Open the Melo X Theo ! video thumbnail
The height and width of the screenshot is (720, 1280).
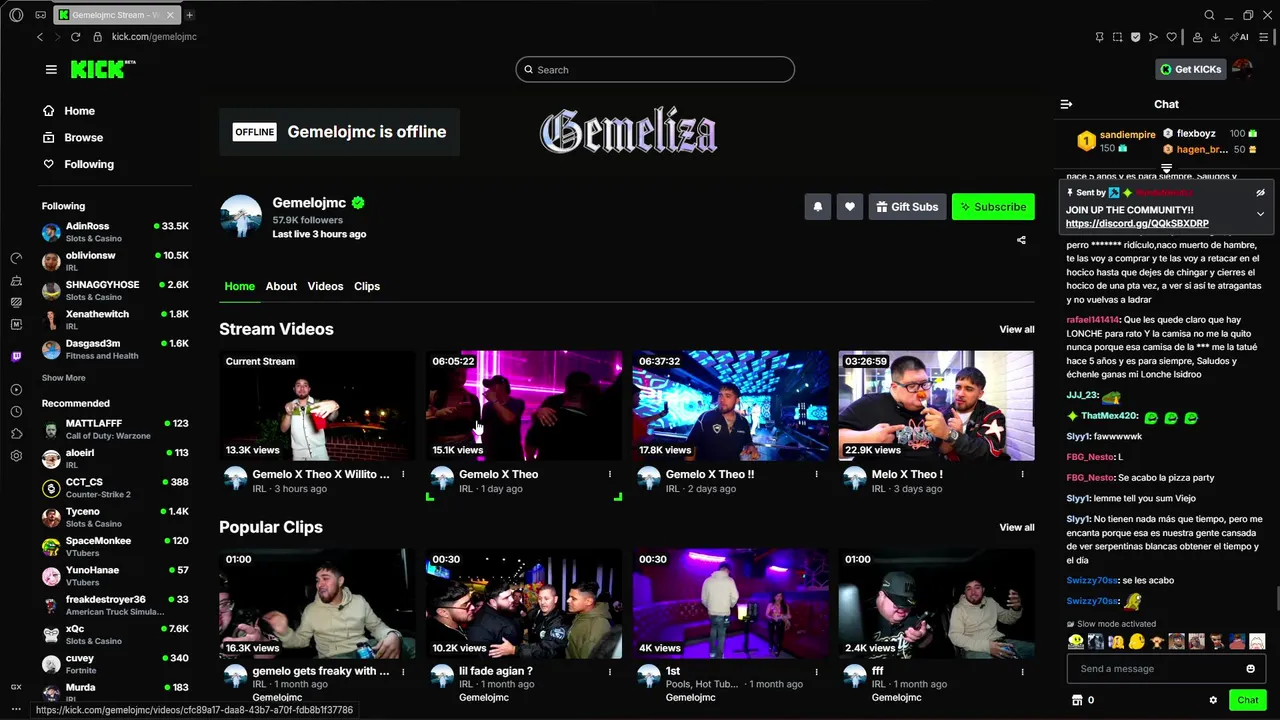936,405
